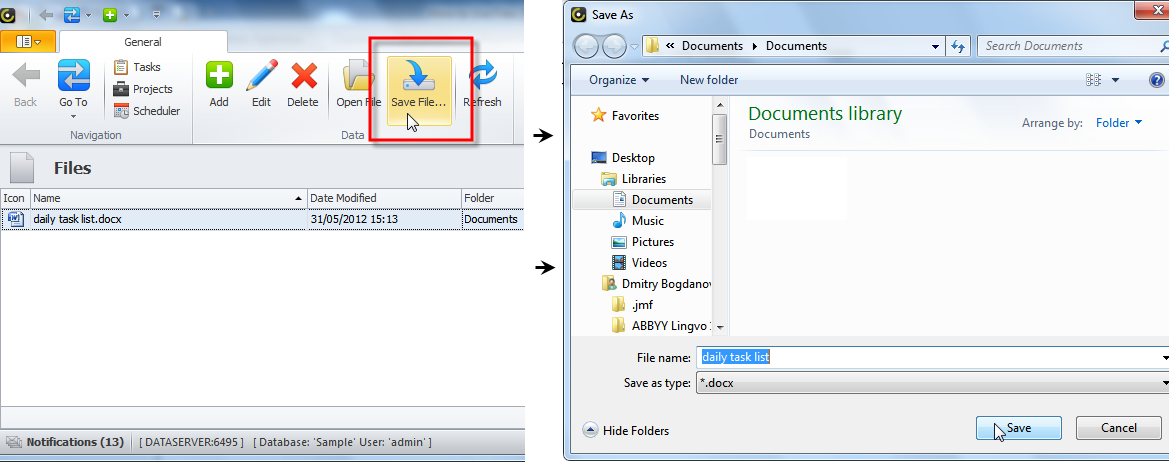The image size is (1170, 464).
Task: Click the Cancel button
Action: [1118, 428]
